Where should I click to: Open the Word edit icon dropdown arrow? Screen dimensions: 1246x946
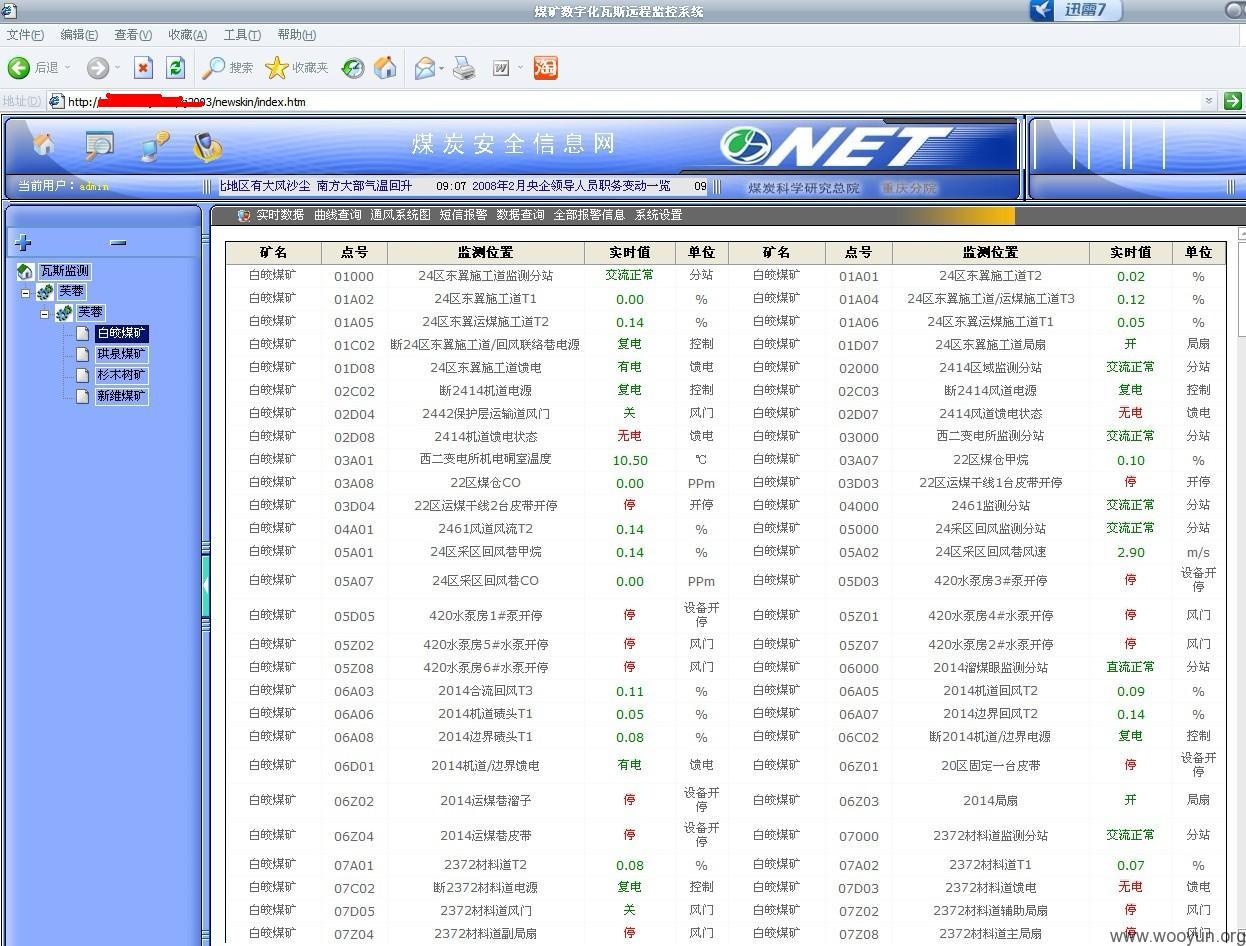click(518, 68)
